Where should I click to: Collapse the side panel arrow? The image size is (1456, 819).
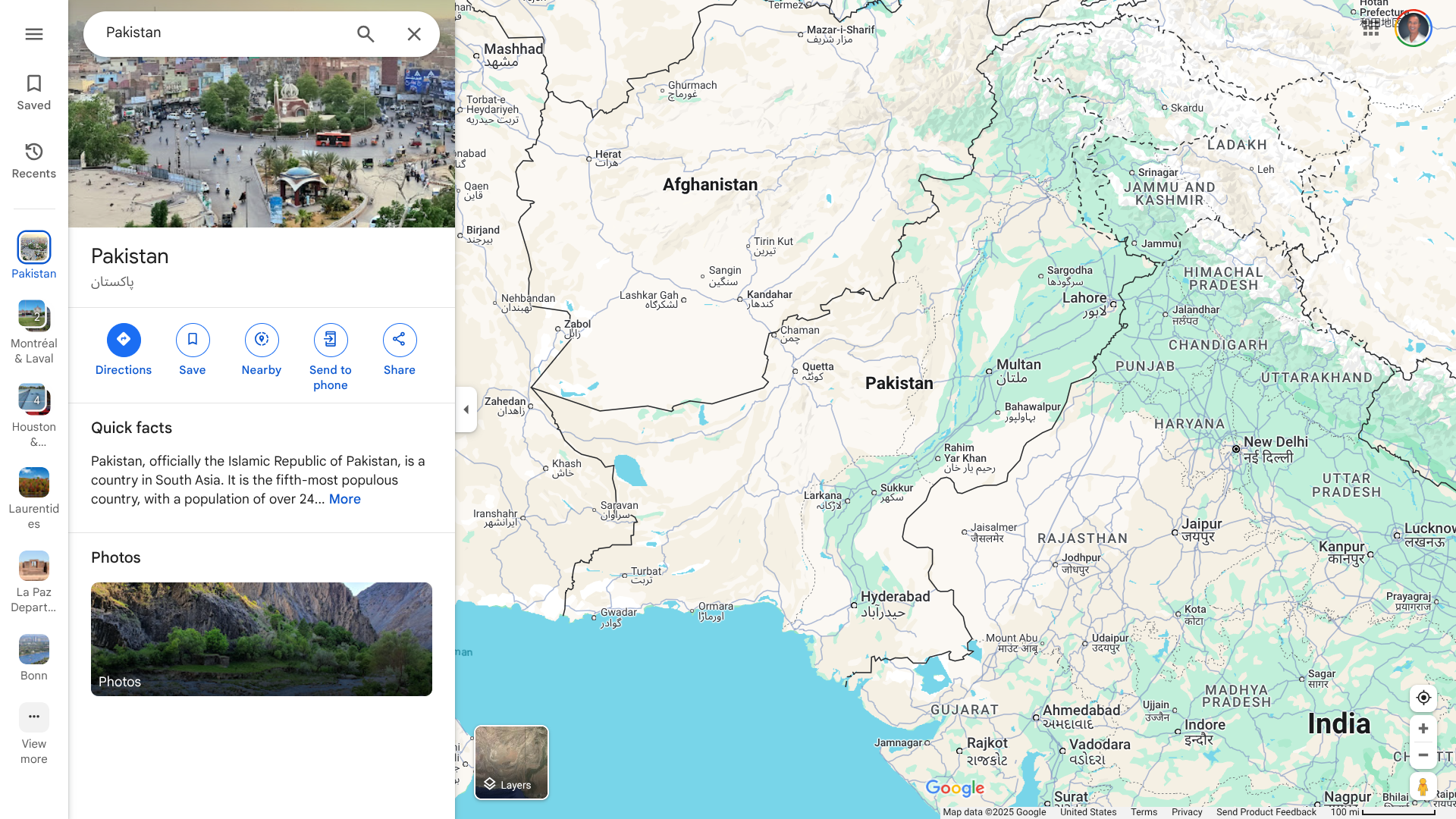click(x=466, y=409)
